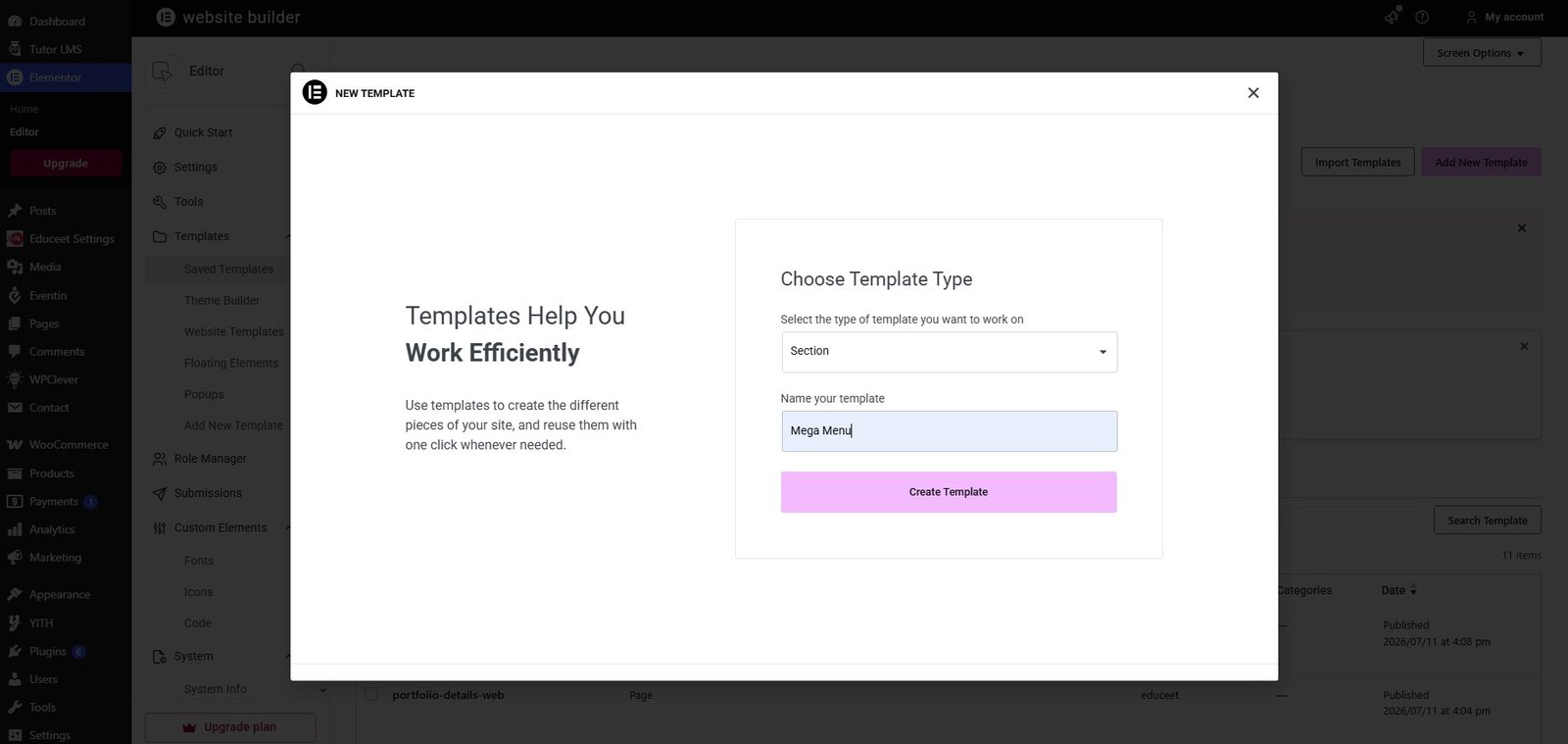Click the Import Templates button
This screenshot has width=1568, height=744.
click(x=1357, y=163)
